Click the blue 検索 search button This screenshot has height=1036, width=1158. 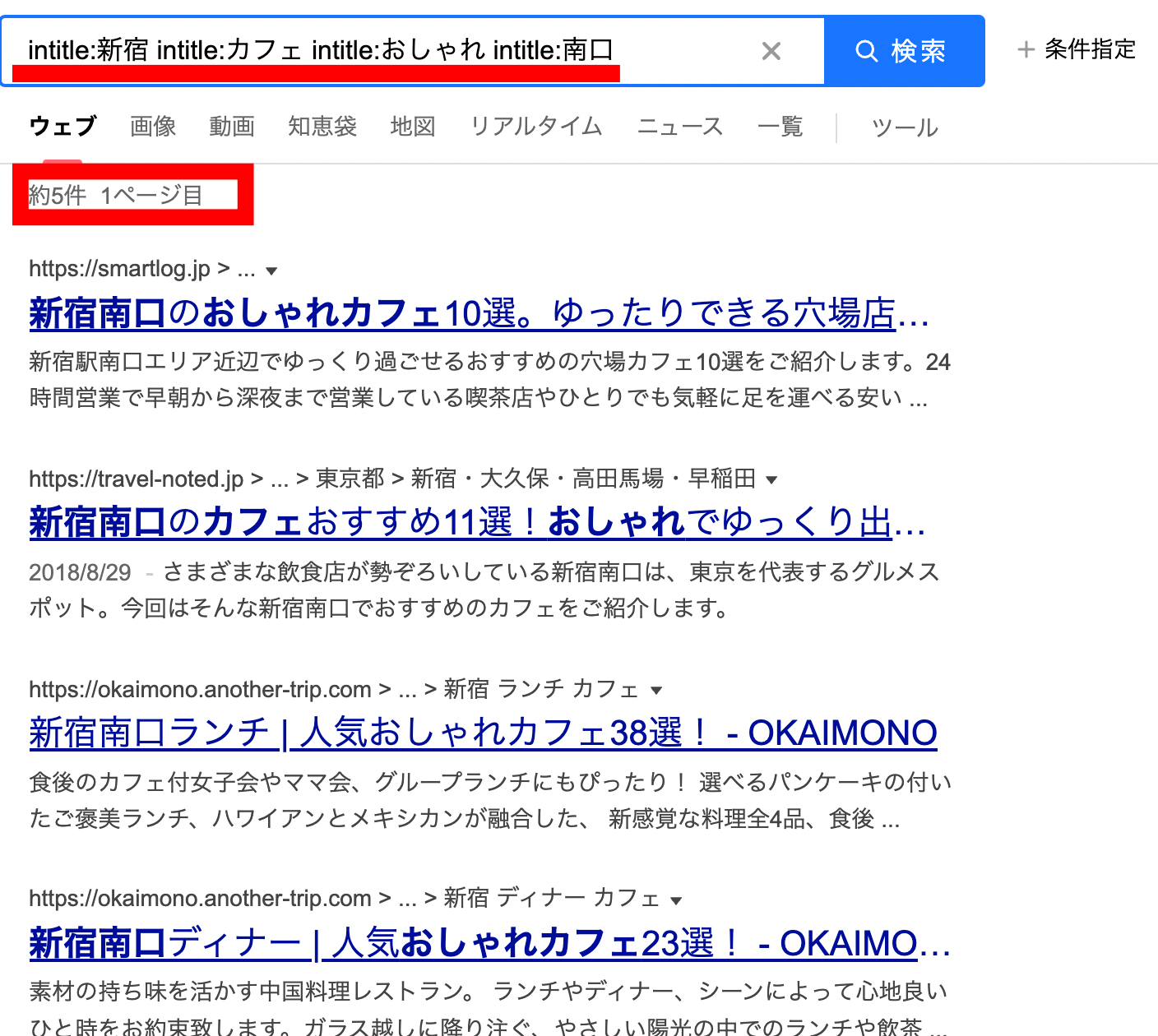point(903,51)
